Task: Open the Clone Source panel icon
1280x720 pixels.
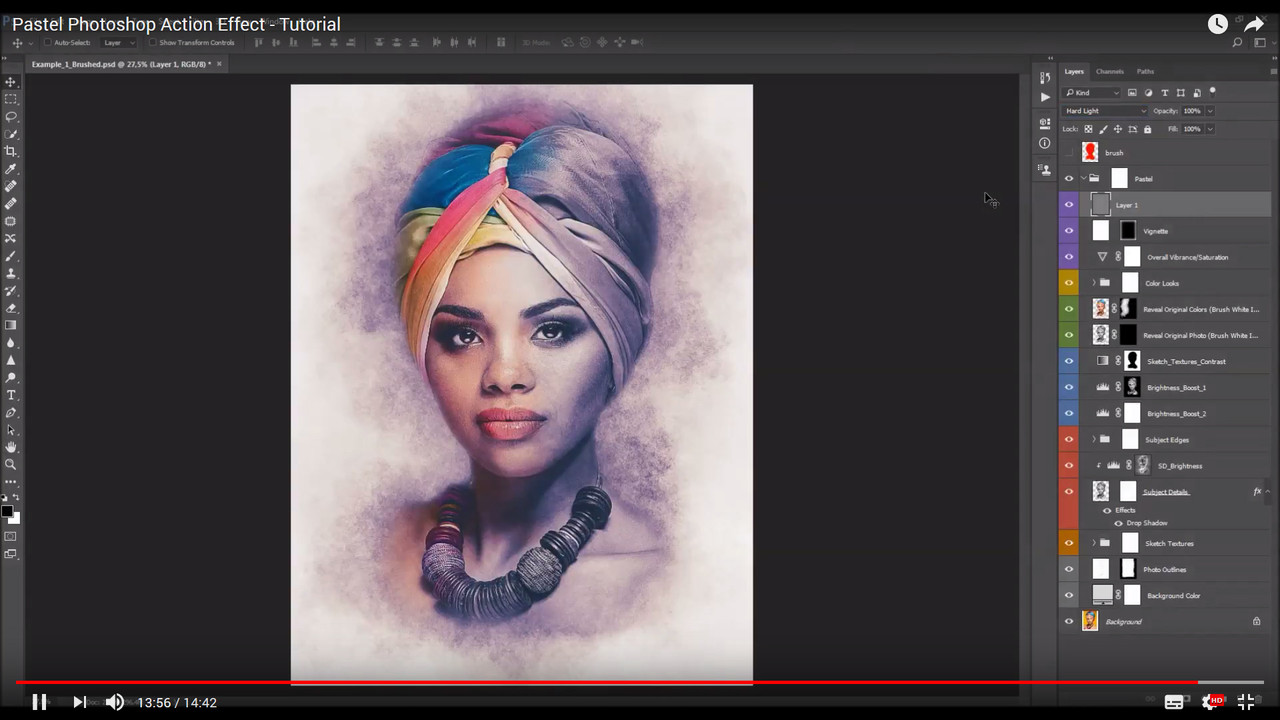Action: 1045,169
